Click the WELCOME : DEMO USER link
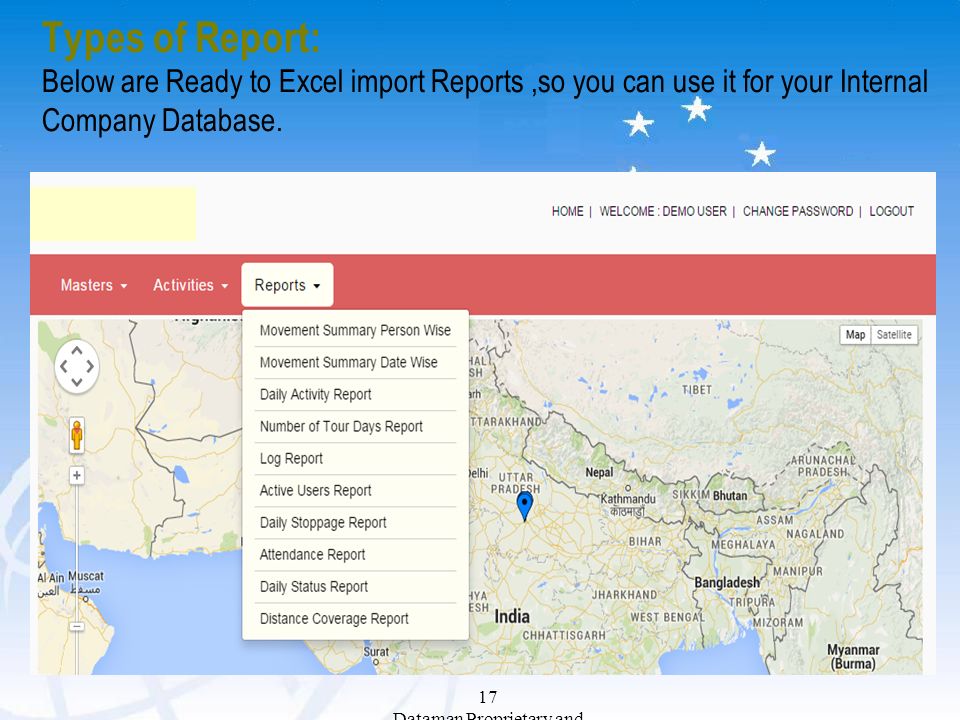 pos(663,211)
